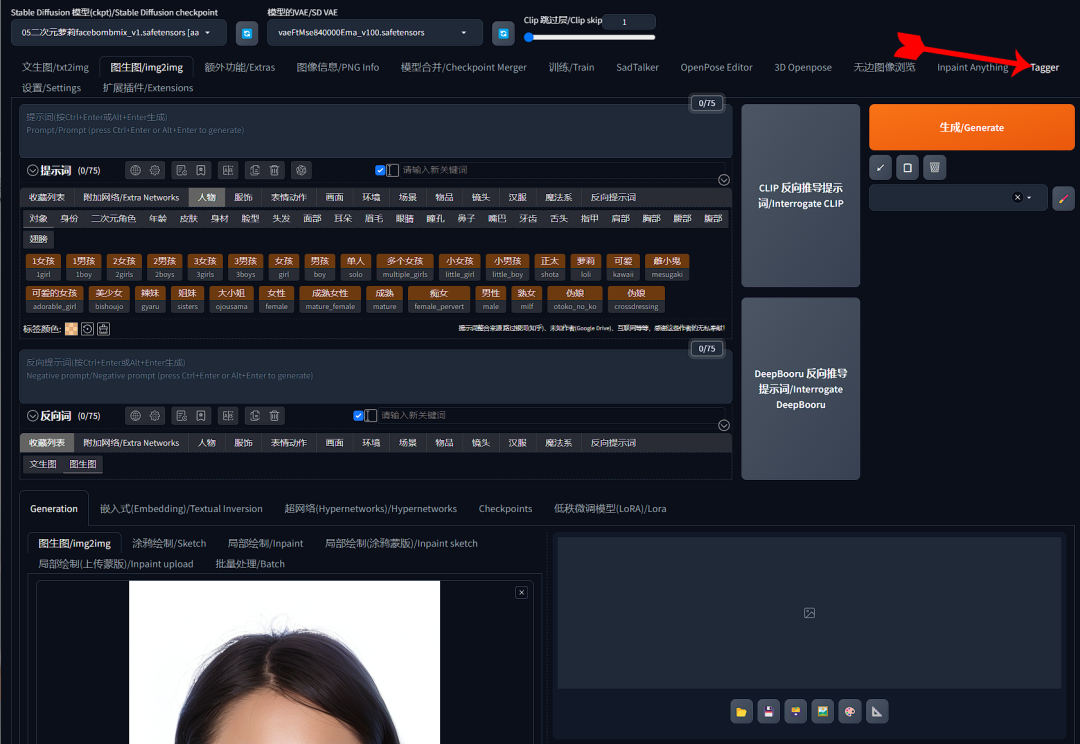Refresh the SD VAE list
The height and width of the screenshot is (744, 1080).
pyautogui.click(x=503, y=33)
